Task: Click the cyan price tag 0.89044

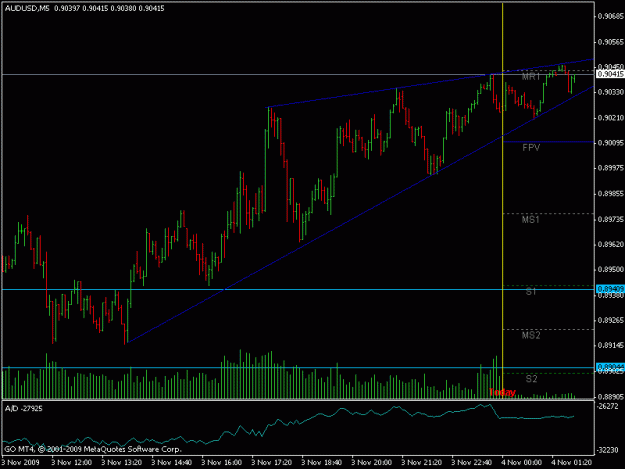Action: [610, 367]
